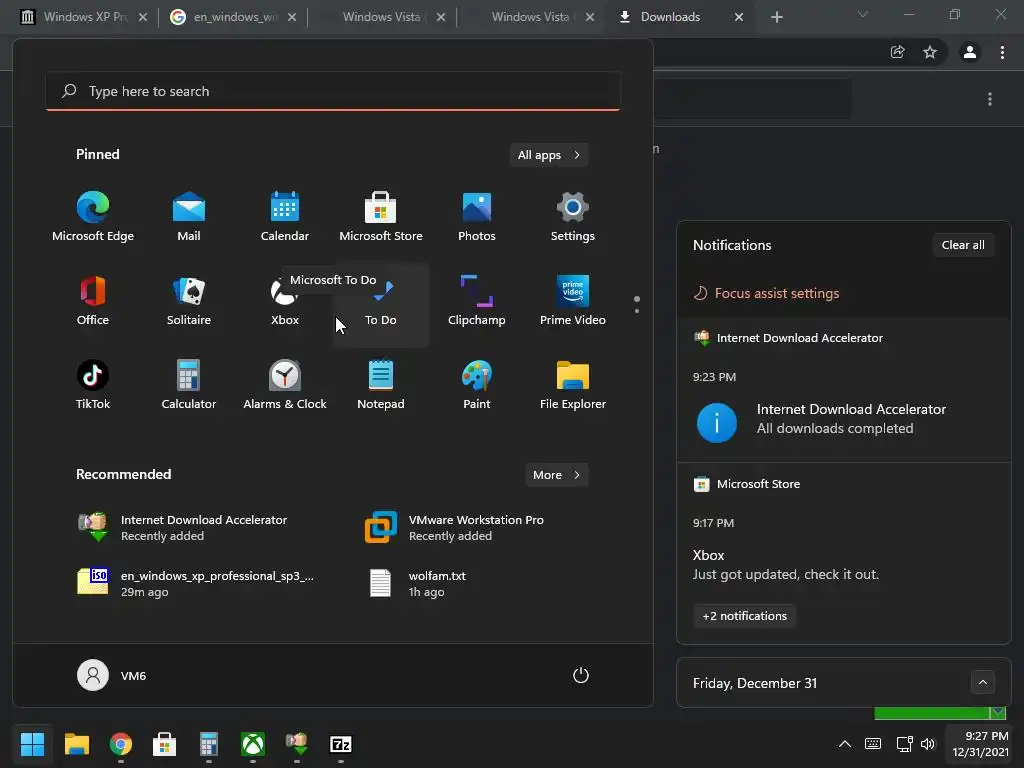Image resolution: width=1024 pixels, height=768 pixels.
Task: Close the Downloads tab
Action: tap(739, 17)
